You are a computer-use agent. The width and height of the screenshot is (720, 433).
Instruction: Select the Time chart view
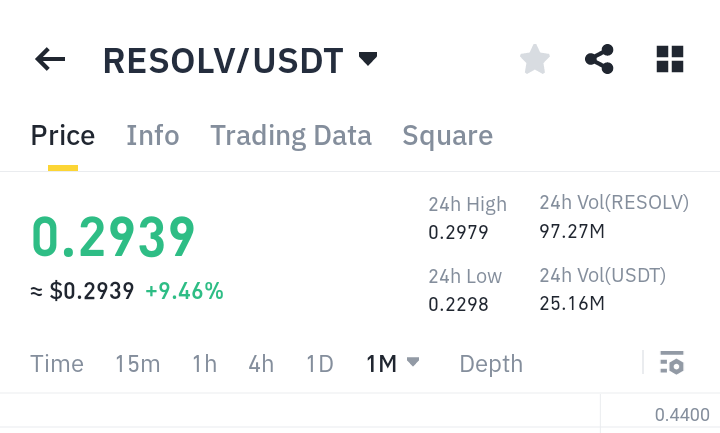tap(57, 364)
